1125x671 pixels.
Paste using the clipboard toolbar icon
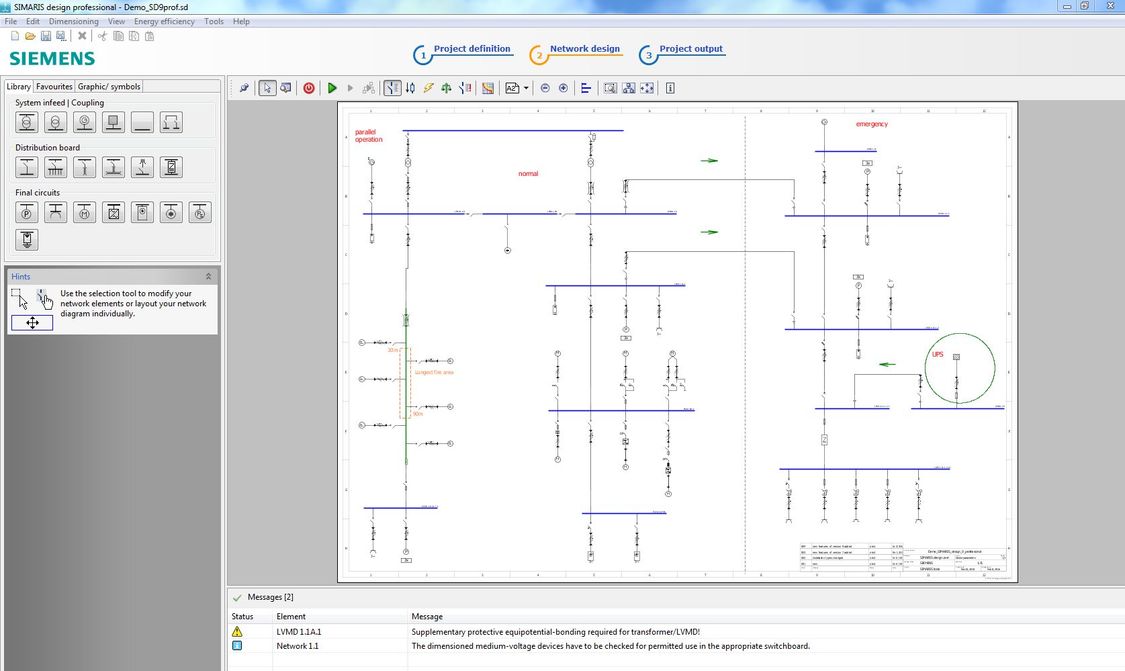pyautogui.click(x=149, y=36)
